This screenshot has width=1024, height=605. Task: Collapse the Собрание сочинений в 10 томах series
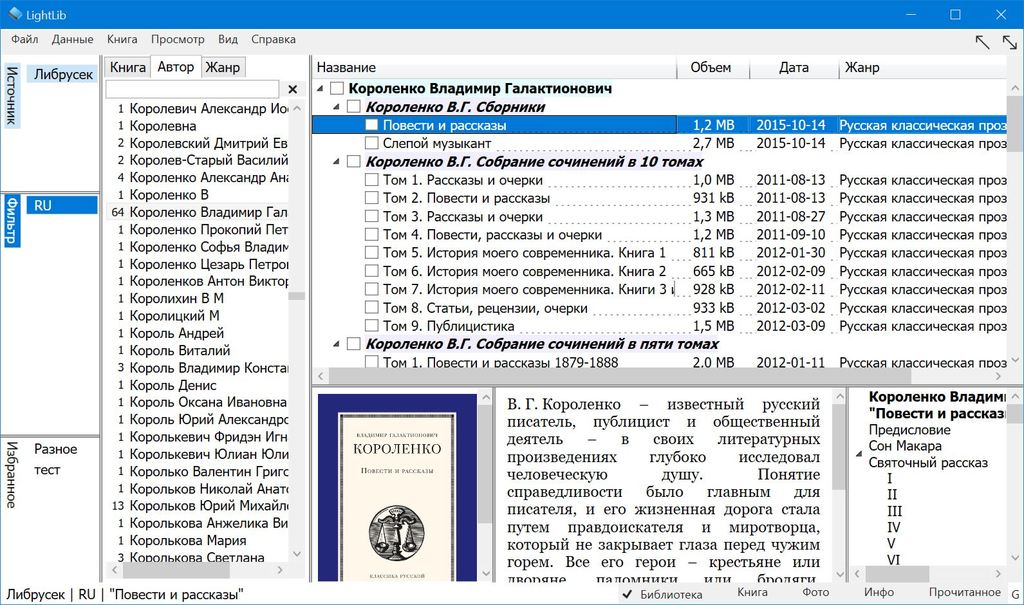tap(337, 162)
